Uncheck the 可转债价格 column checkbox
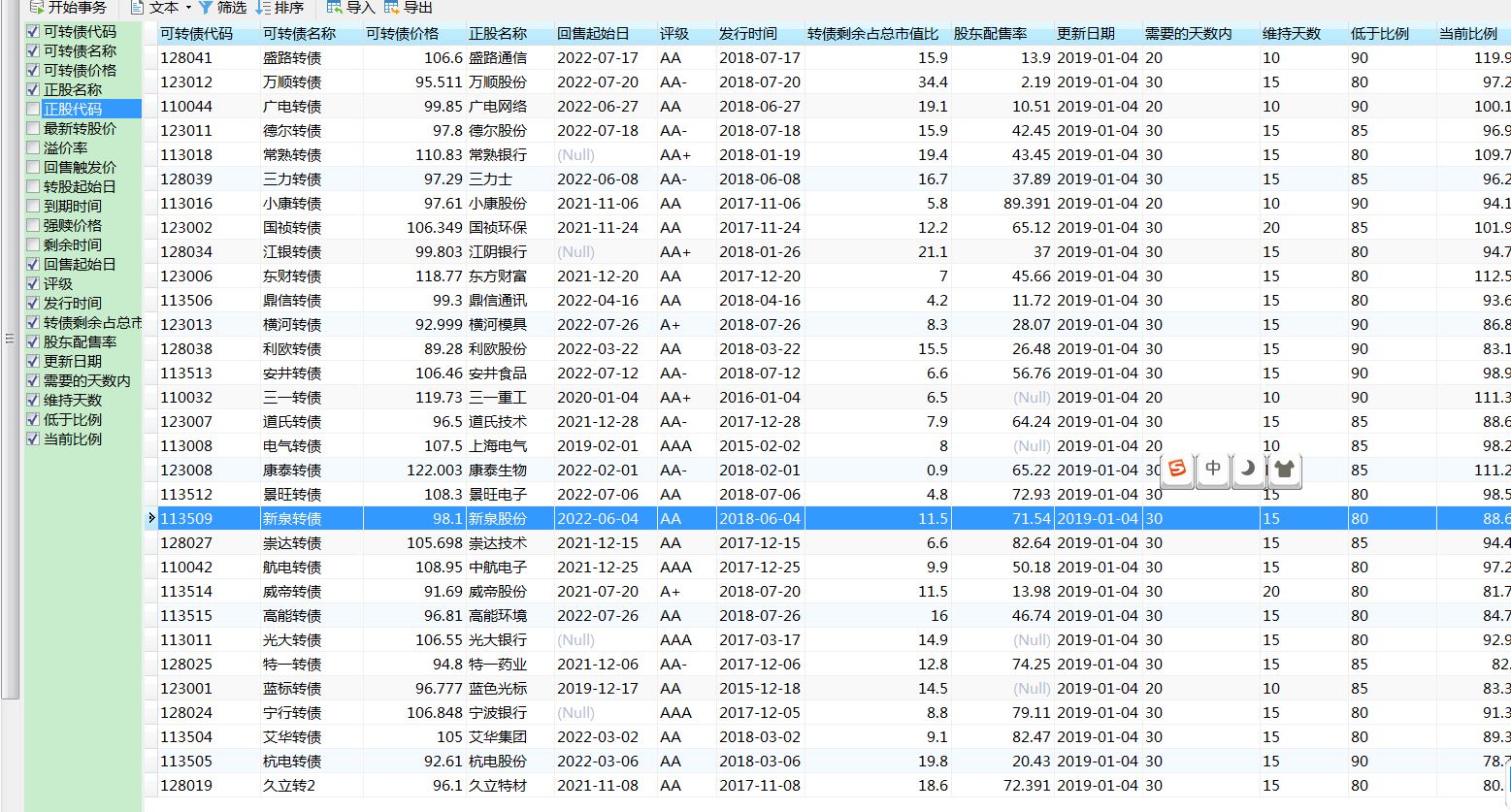Screen dimensions: 1511x812 [34, 70]
